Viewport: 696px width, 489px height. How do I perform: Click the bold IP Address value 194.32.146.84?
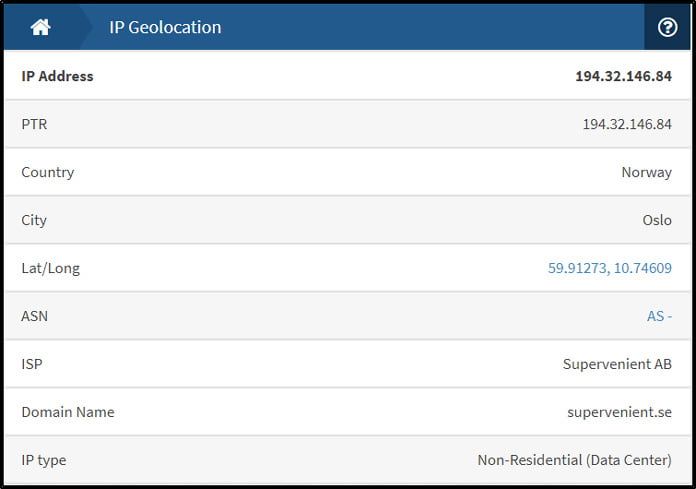point(623,76)
